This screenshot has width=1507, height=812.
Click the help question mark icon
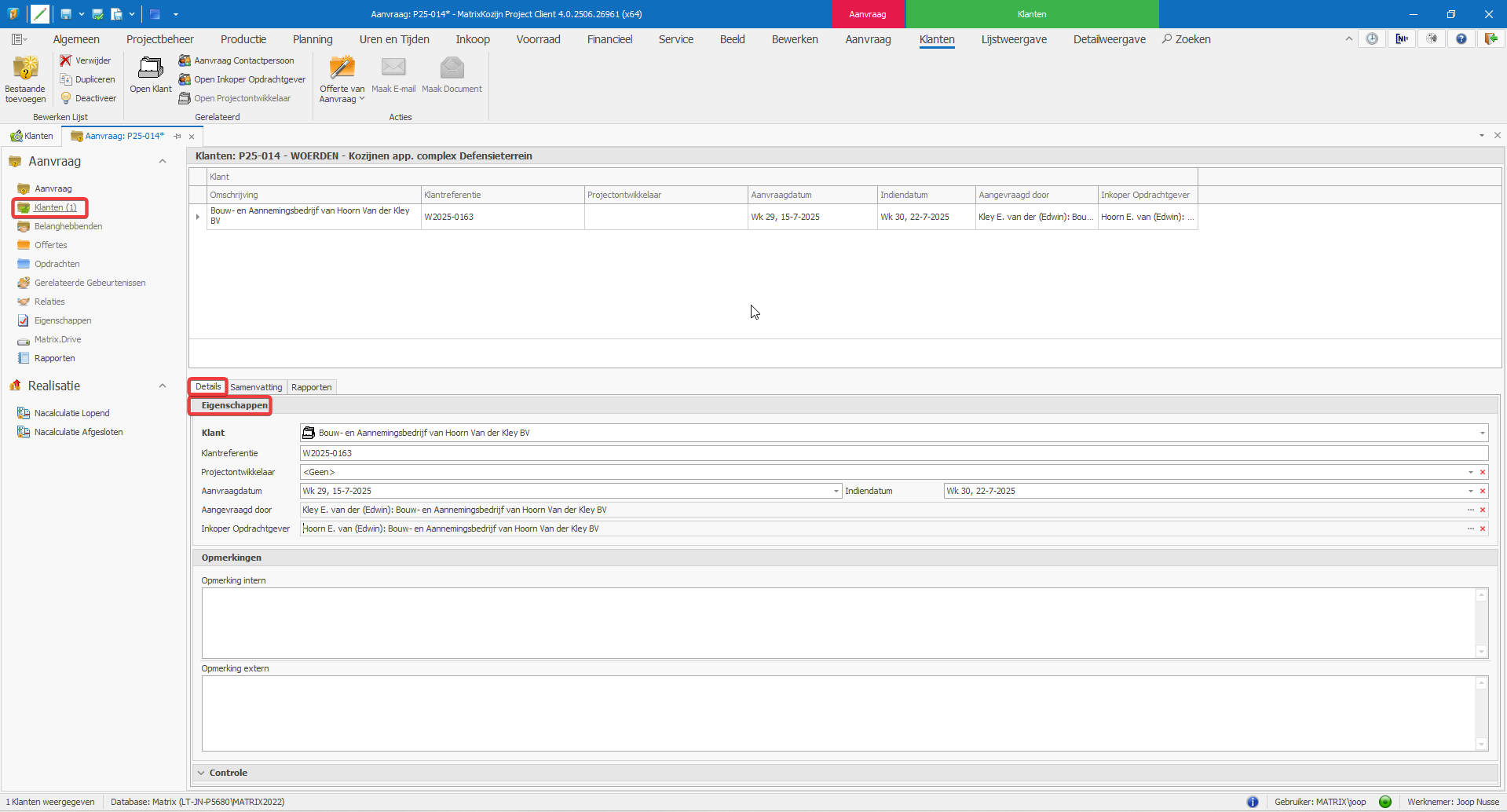[1461, 38]
